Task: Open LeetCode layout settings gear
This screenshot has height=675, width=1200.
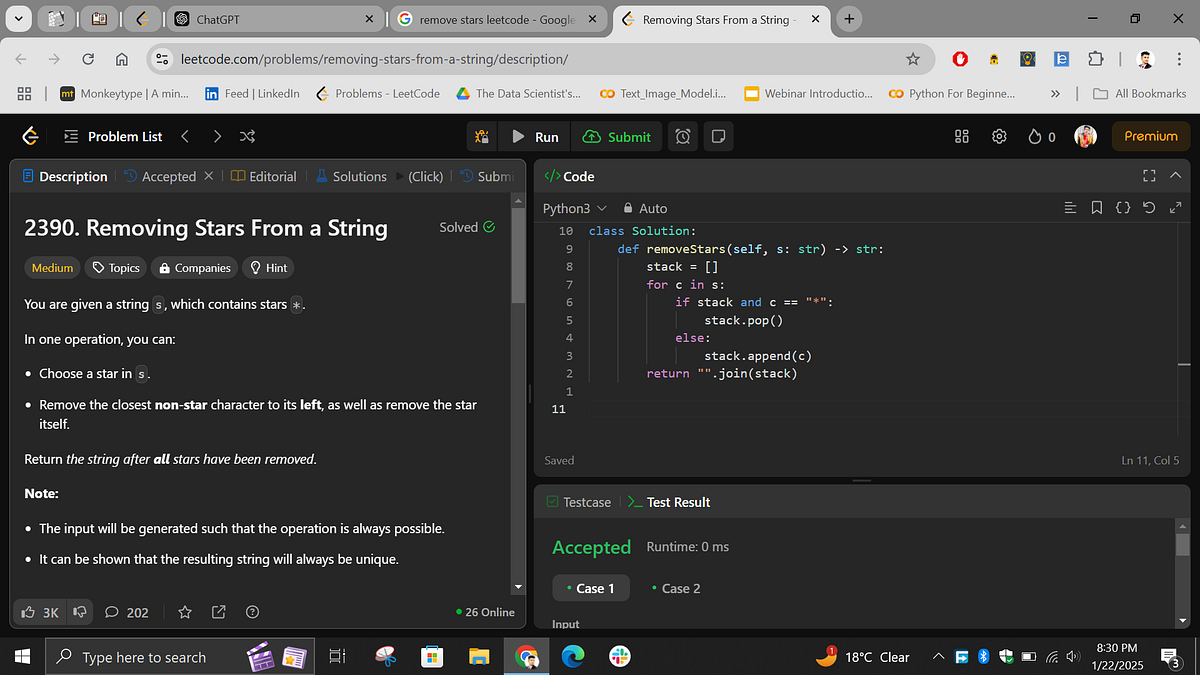Action: coord(999,136)
